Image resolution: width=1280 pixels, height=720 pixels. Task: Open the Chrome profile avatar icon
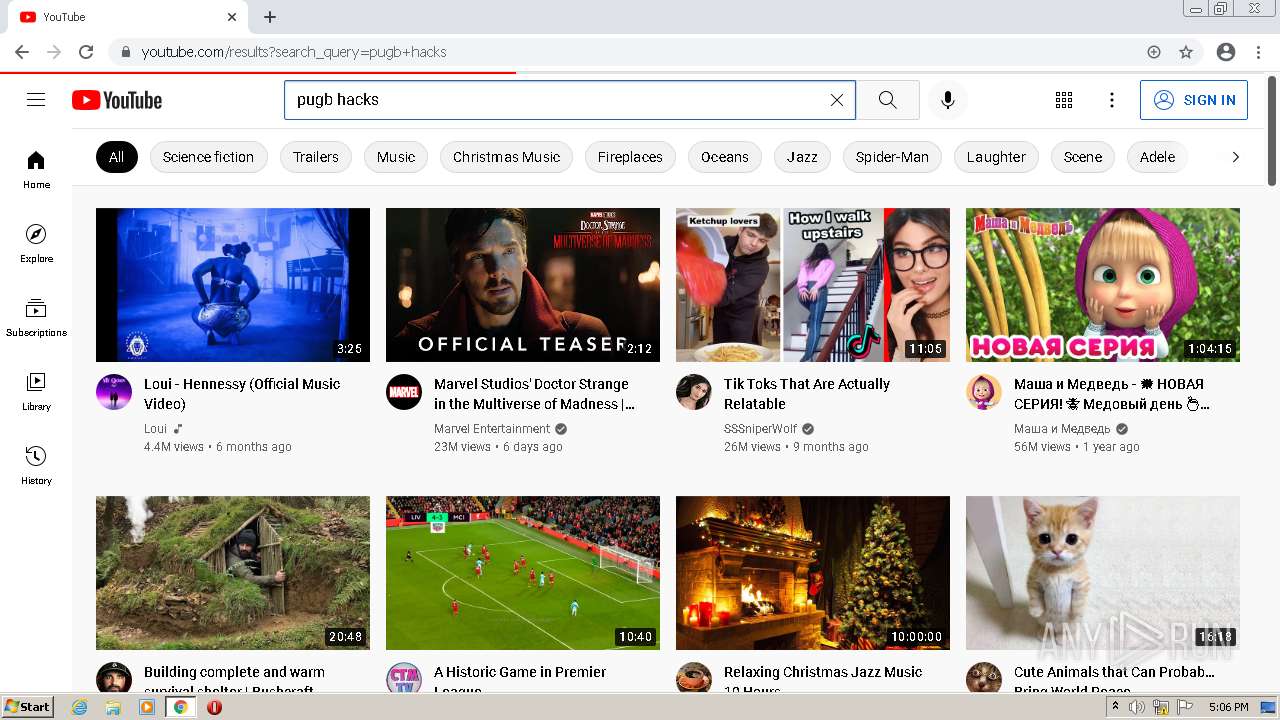(x=1226, y=52)
